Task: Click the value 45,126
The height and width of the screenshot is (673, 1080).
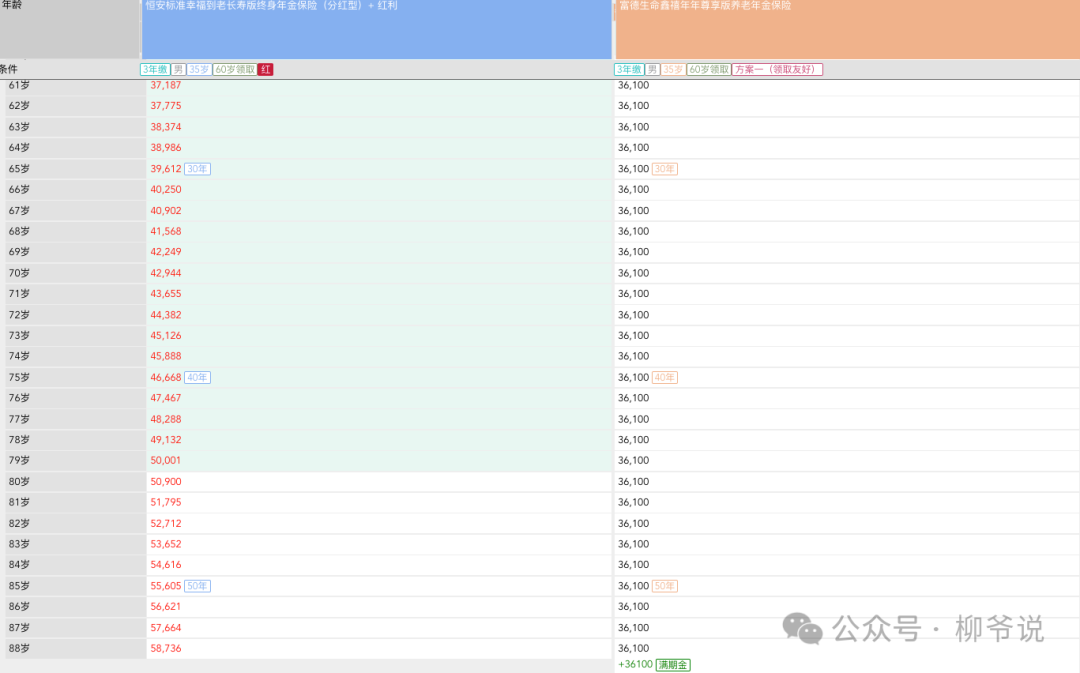Action: click(x=166, y=335)
